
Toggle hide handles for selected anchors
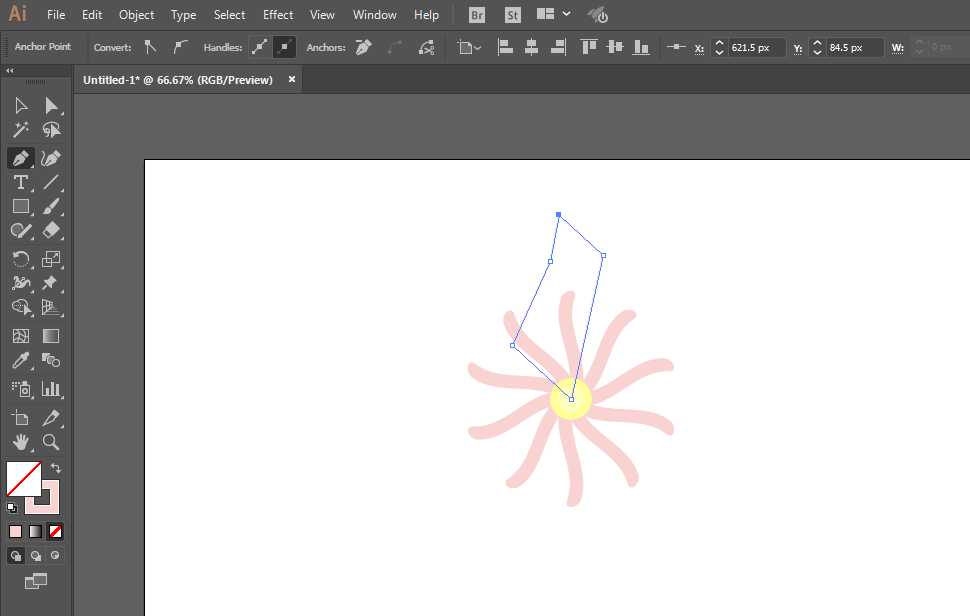(x=284, y=47)
